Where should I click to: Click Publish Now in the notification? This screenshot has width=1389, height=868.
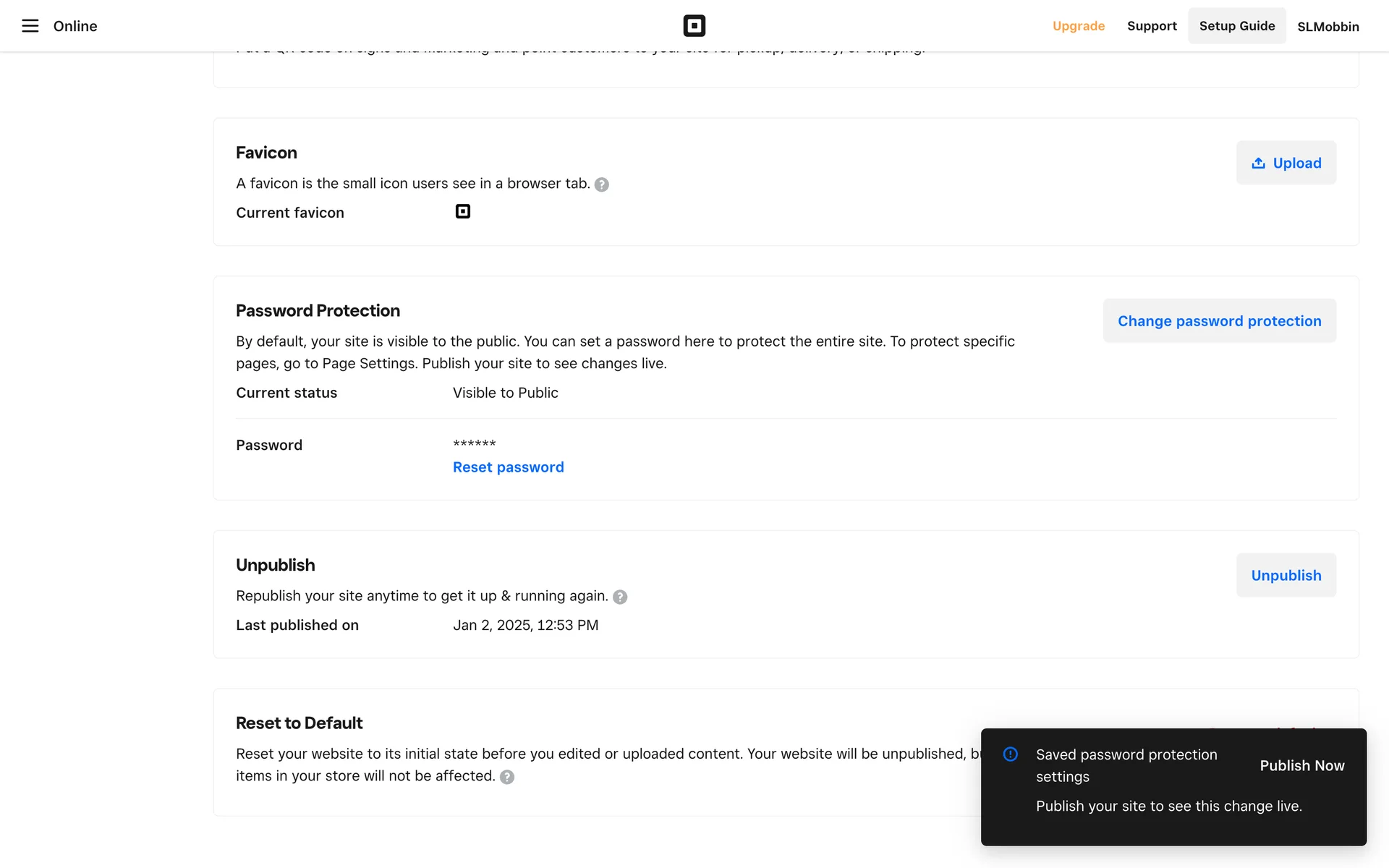point(1301,765)
